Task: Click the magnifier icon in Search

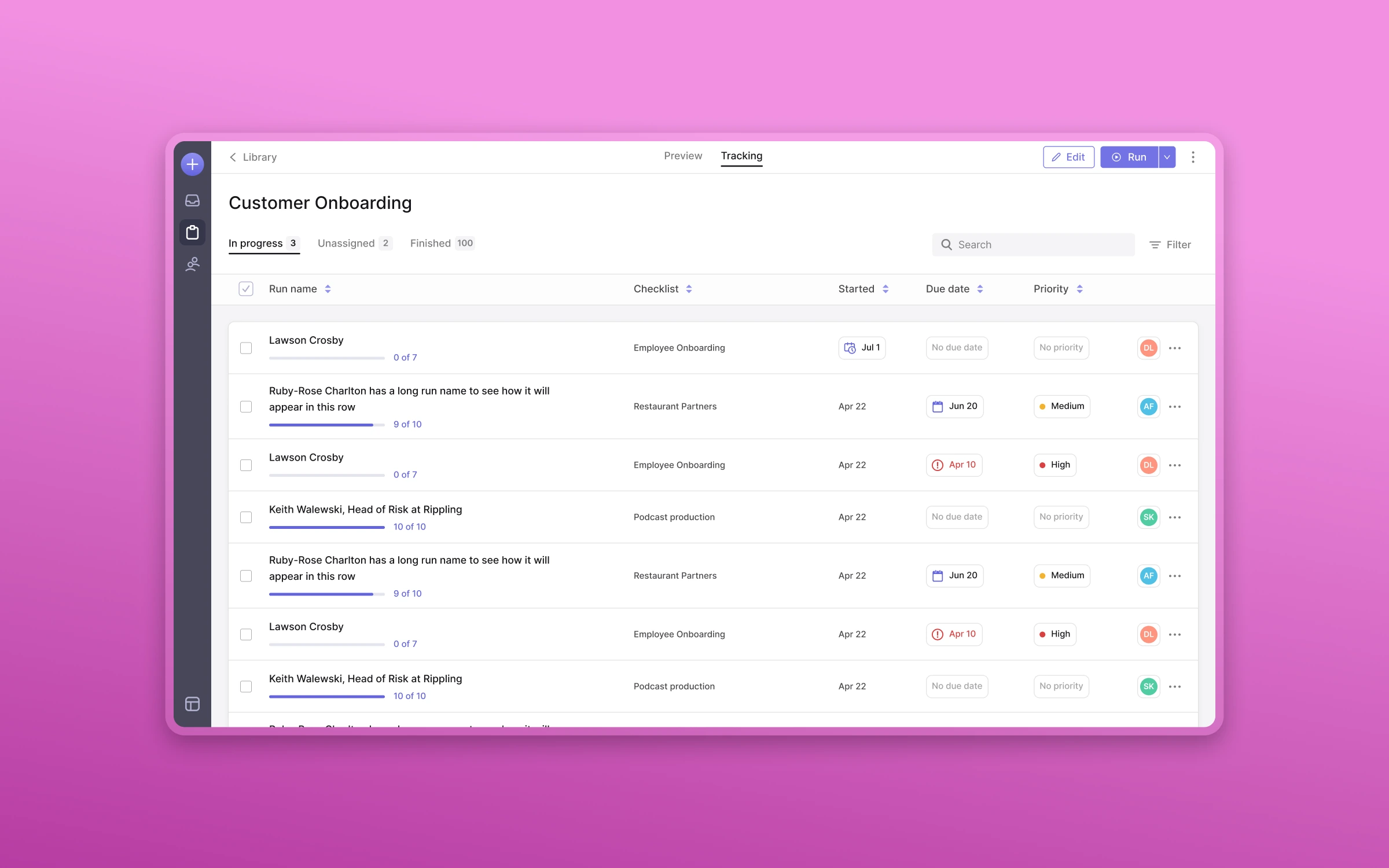Action: 946,245
